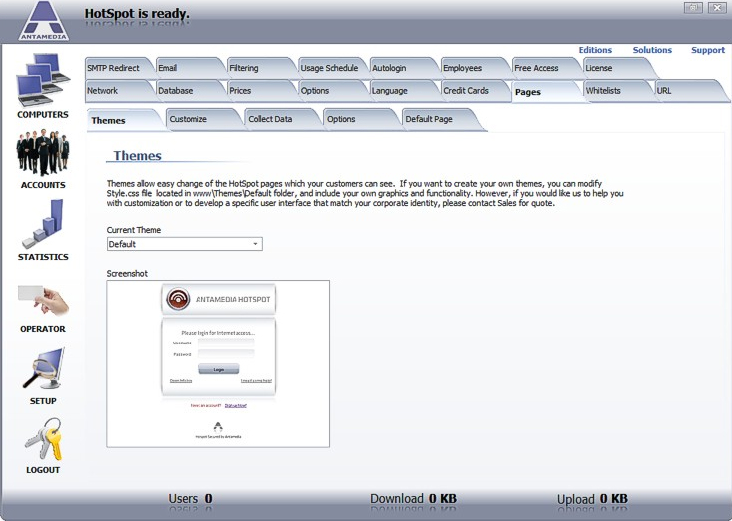Screen dimensions: 732x521
Task: Click the LOGOUT label
Action: (x=43, y=470)
